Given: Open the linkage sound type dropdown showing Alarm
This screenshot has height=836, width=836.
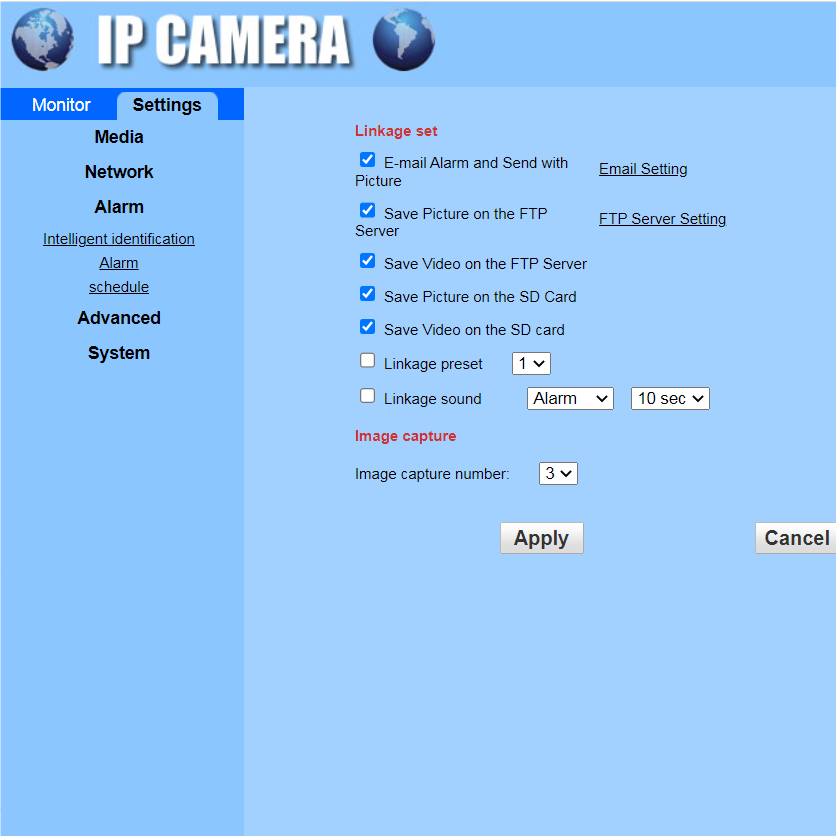Looking at the screenshot, I should coord(570,398).
